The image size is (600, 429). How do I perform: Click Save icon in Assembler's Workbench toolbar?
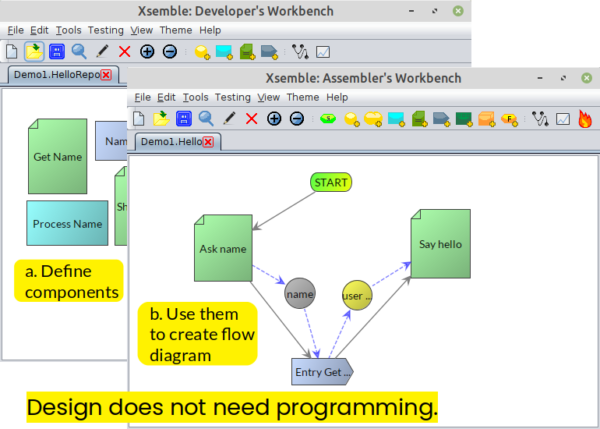tap(184, 119)
